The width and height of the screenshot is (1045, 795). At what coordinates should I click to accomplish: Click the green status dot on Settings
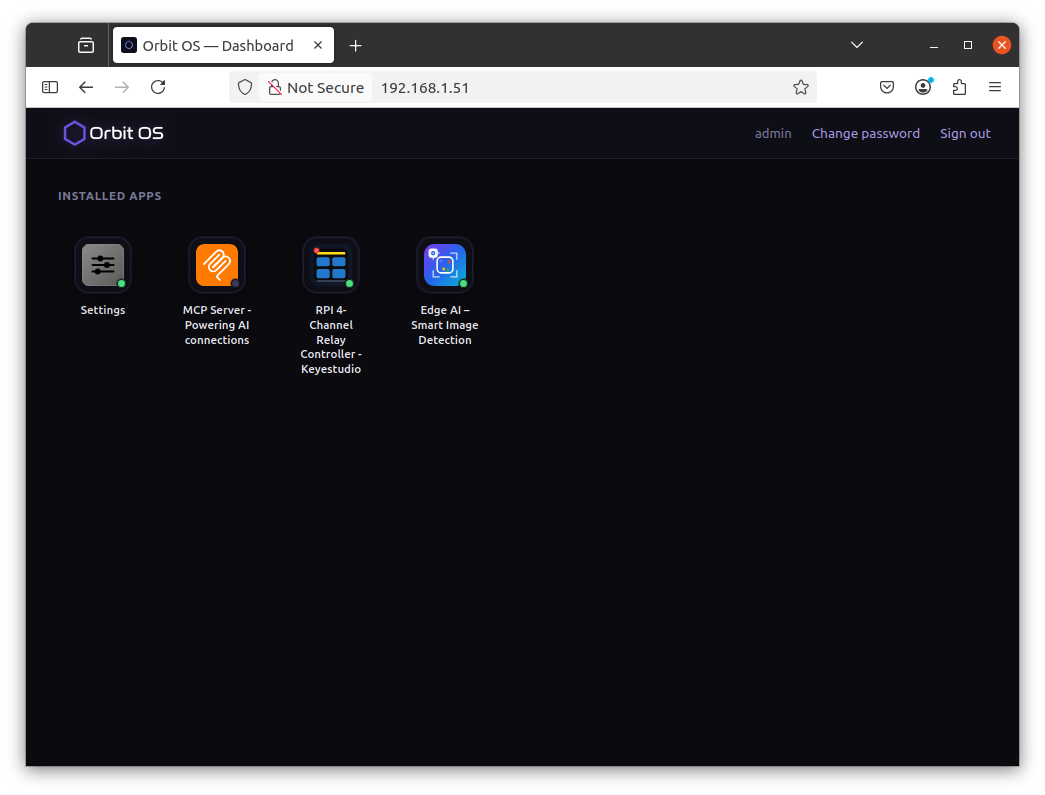tap(122, 283)
